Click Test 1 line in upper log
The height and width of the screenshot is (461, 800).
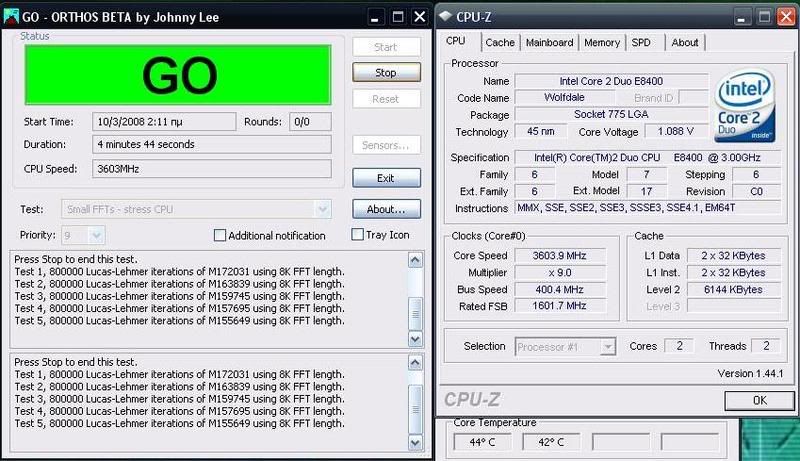pyautogui.click(x=179, y=271)
